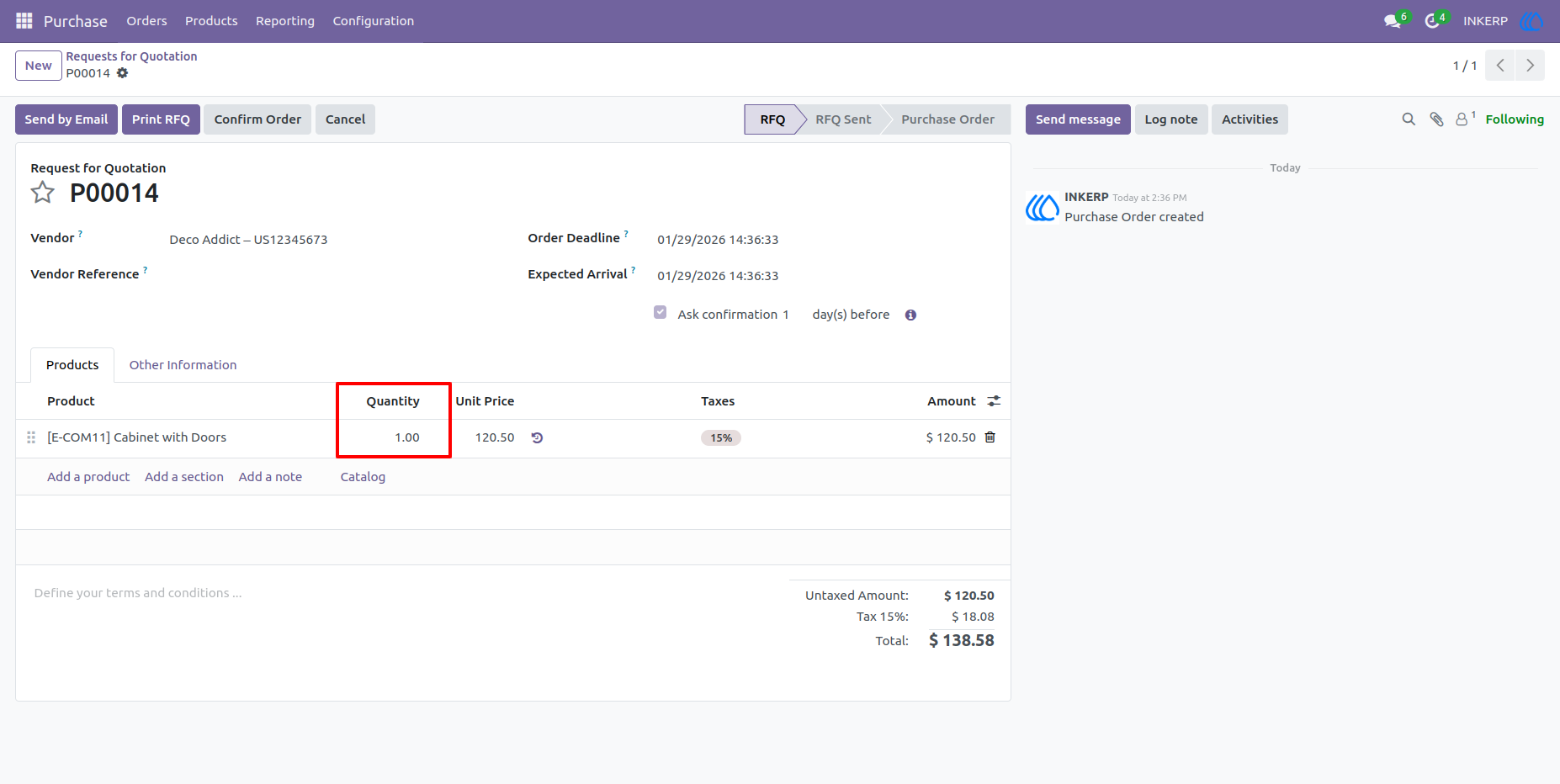Click the Cancel button
The width and height of the screenshot is (1560, 784).
[345, 119]
